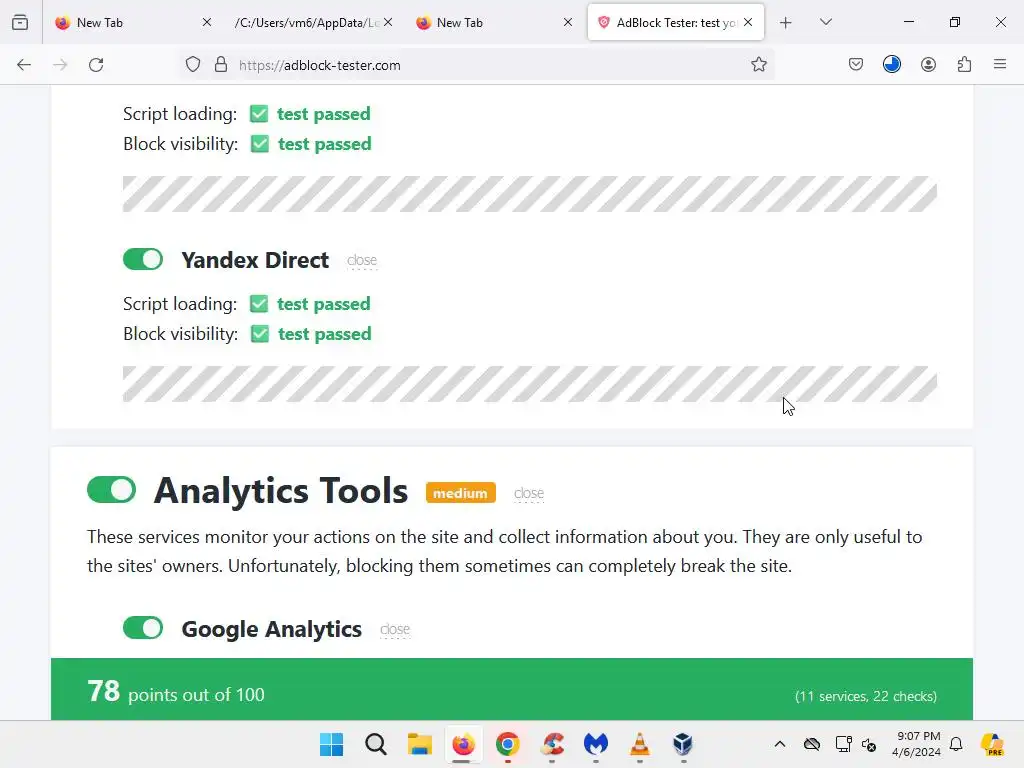This screenshot has height=768, width=1024.
Task: Click the striped placeholder under Yandex Direct
Action: click(x=530, y=384)
